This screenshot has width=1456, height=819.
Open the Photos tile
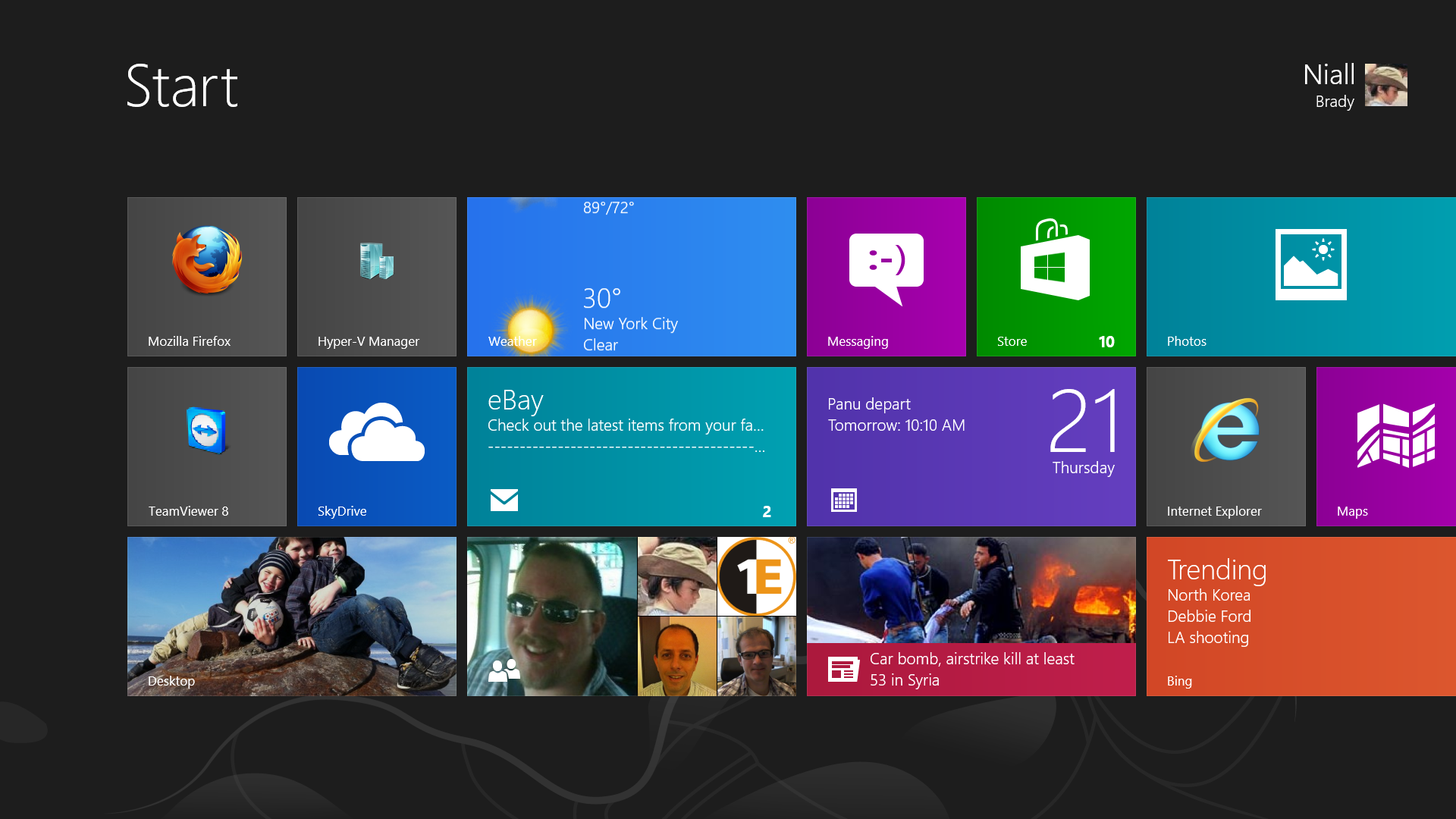tap(1301, 277)
